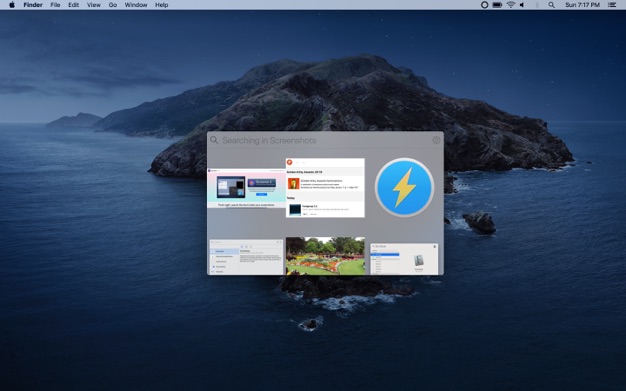This screenshot has width=626, height=391.
Task: Open the Apple menu
Action: (12, 5)
